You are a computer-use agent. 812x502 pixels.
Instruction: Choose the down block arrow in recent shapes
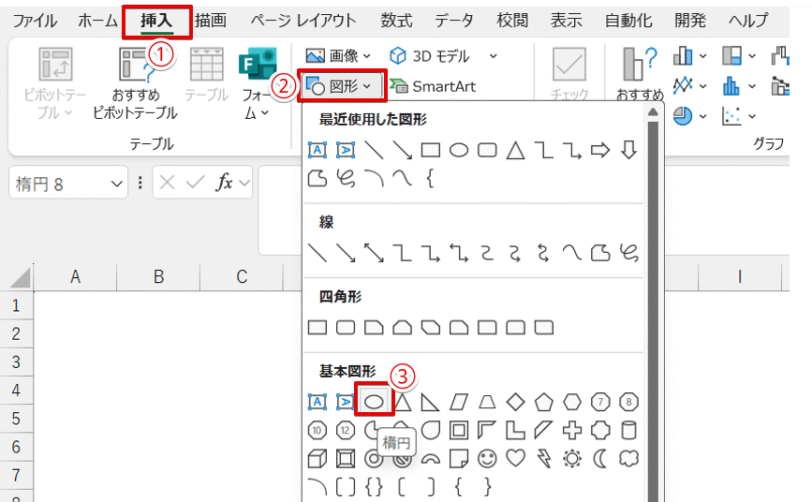pyautogui.click(x=629, y=150)
